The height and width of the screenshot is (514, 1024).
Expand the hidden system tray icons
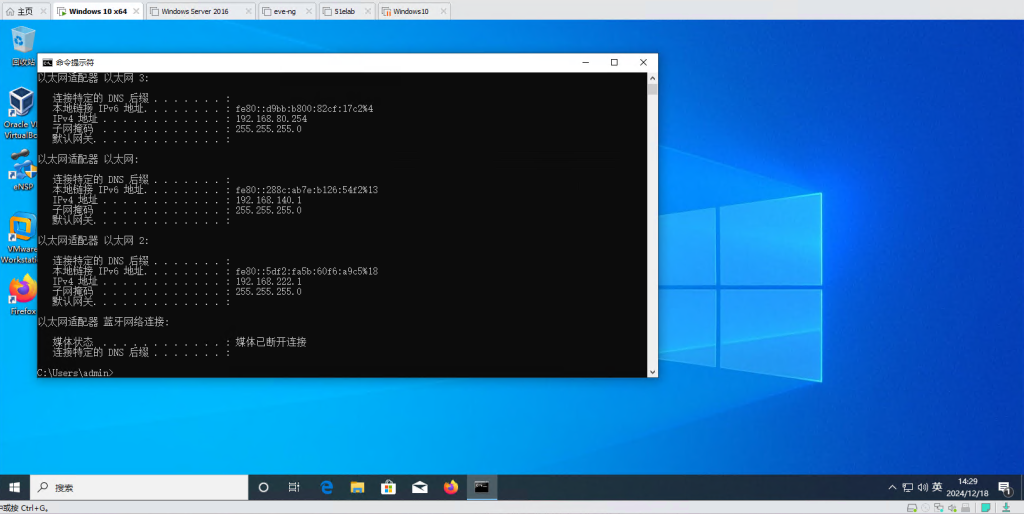892,487
